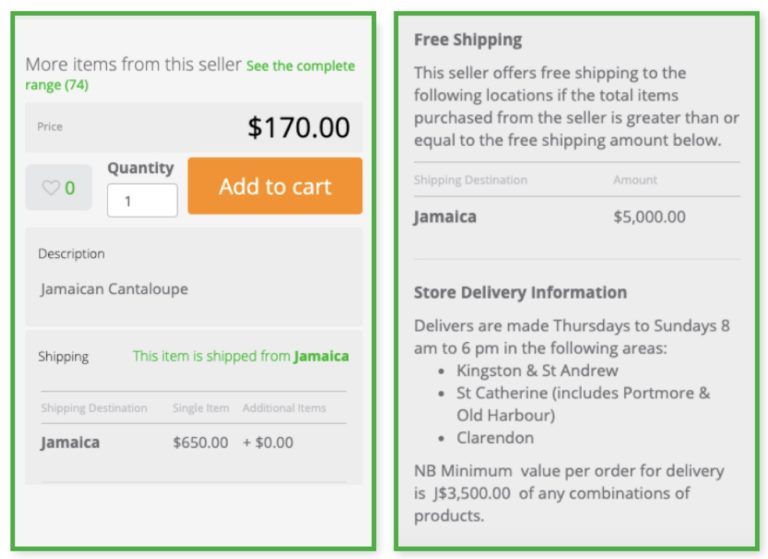The height and width of the screenshot is (559, 768).
Task: Click the $170.00 price value
Action: 299,127
